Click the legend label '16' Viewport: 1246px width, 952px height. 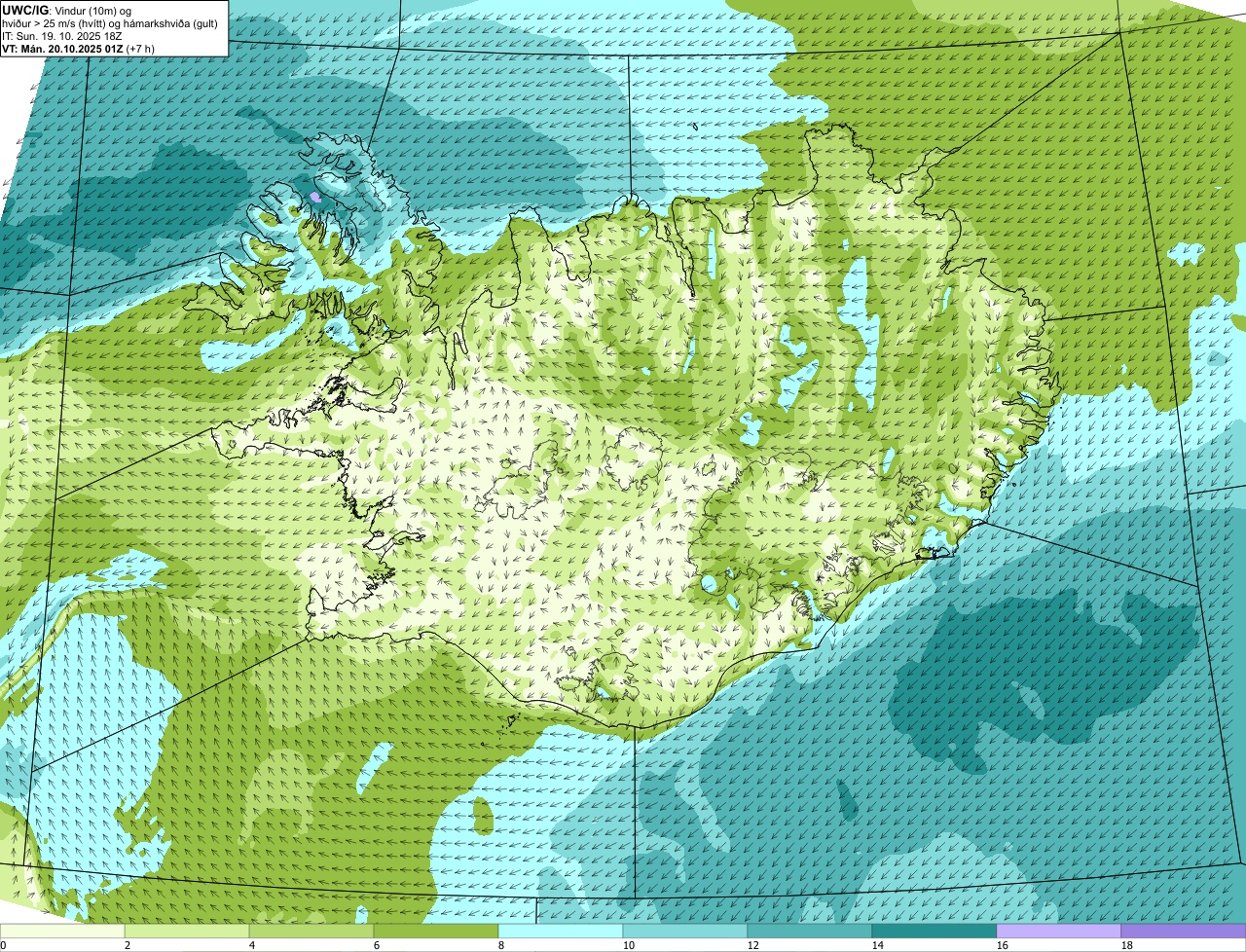pos(1003,945)
